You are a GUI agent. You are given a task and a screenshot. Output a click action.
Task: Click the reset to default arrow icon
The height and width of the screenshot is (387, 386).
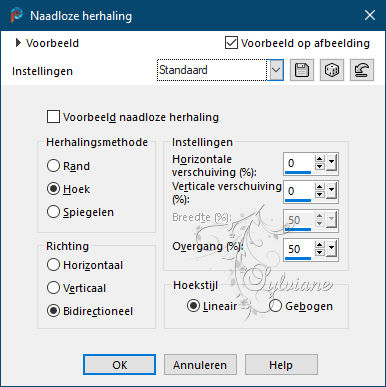tap(362, 70)
